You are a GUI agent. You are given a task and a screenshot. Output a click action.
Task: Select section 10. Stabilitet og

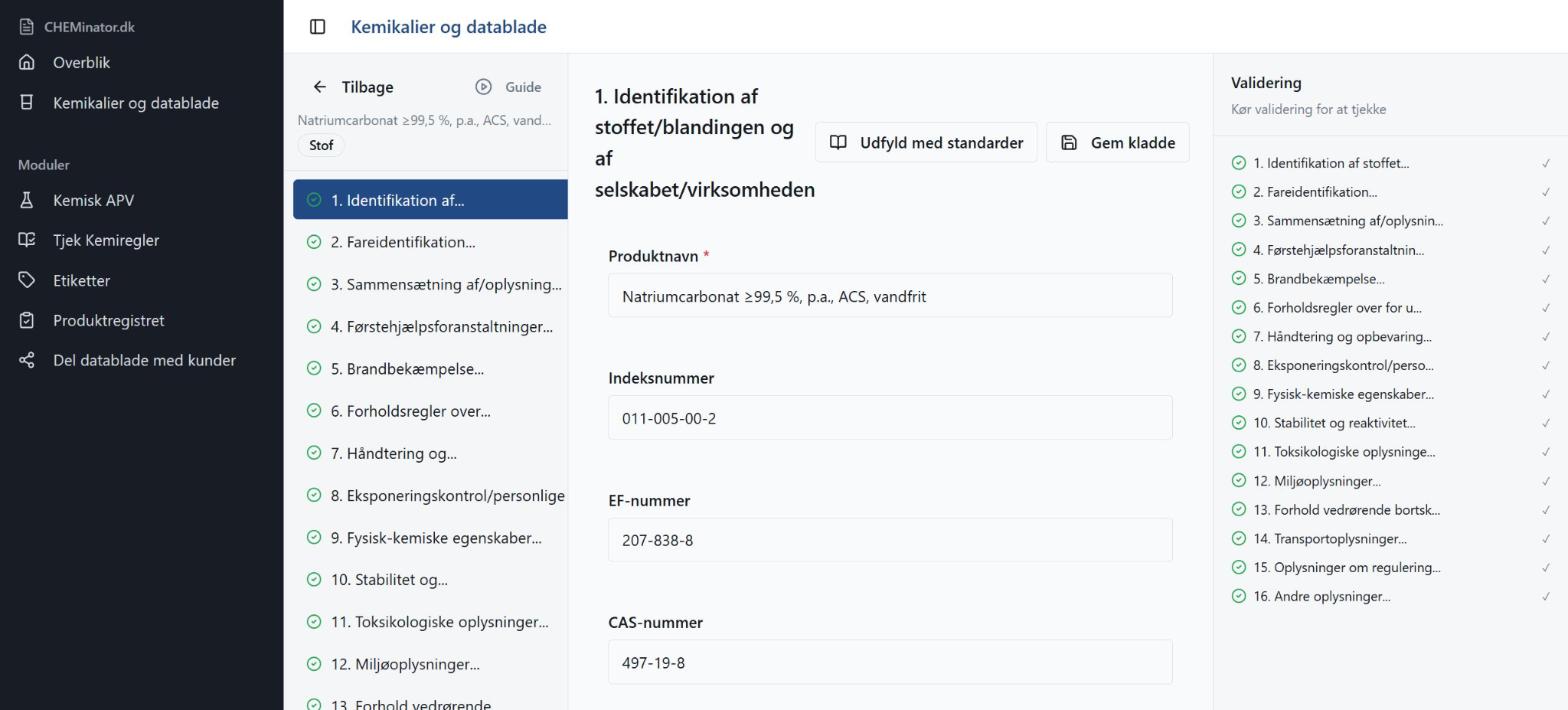[430, 579]
